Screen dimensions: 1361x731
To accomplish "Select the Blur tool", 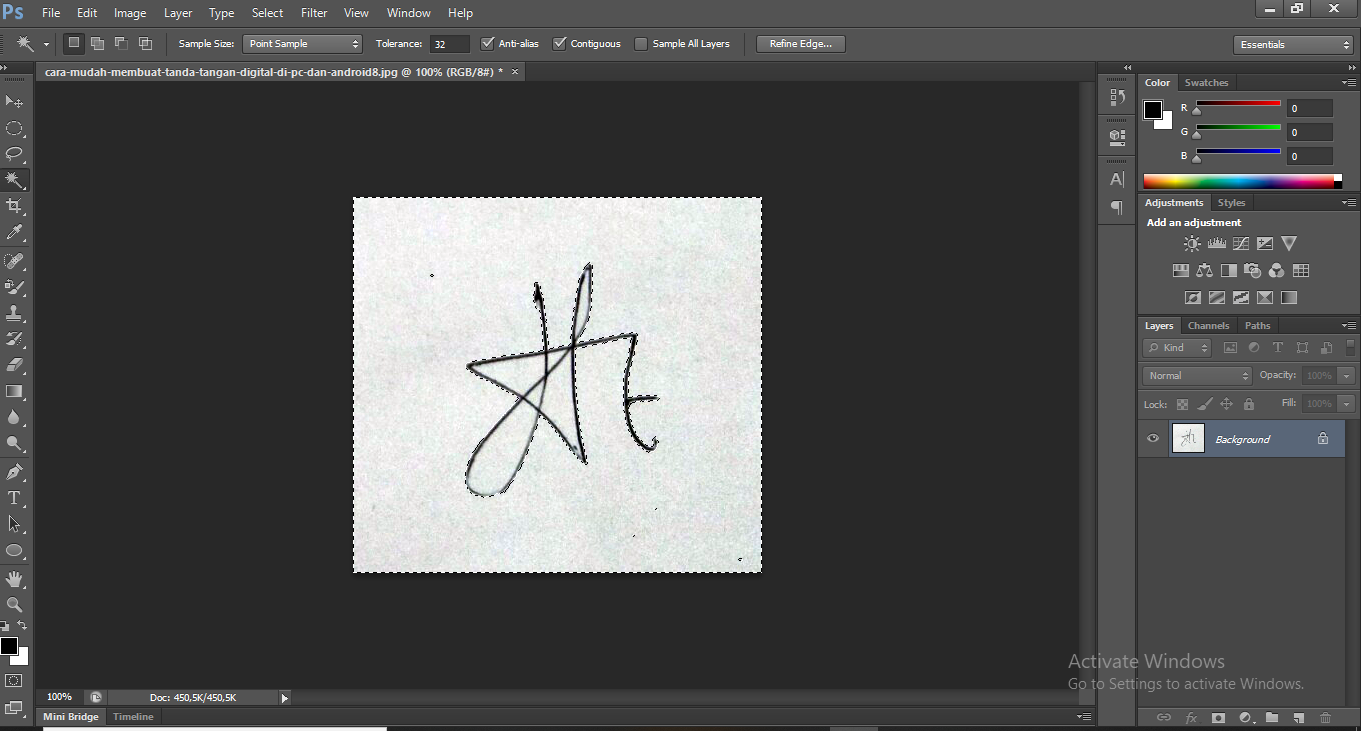I will coord(14,417).
